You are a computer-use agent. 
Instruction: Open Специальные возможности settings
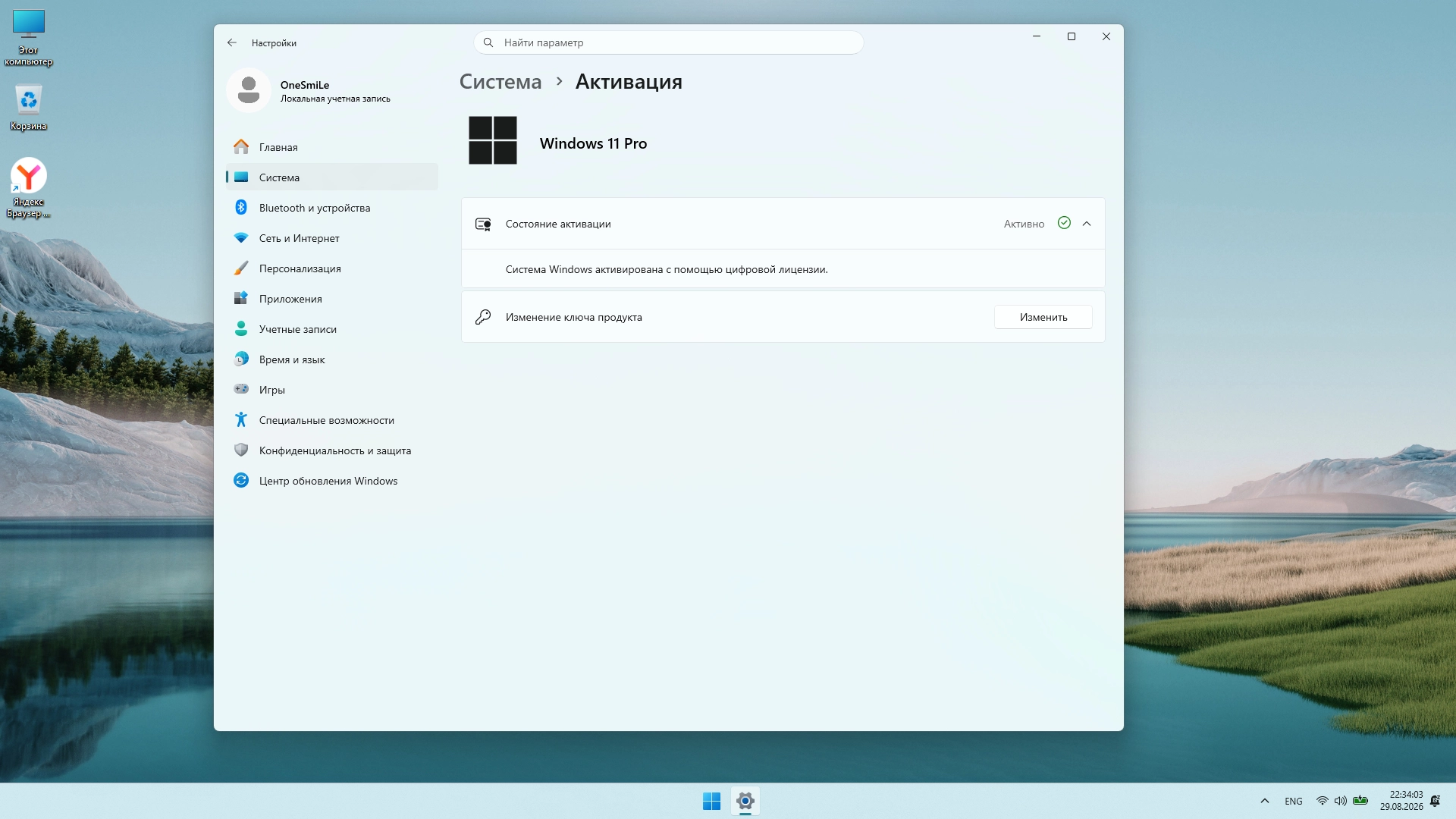[x=332, y=420]
